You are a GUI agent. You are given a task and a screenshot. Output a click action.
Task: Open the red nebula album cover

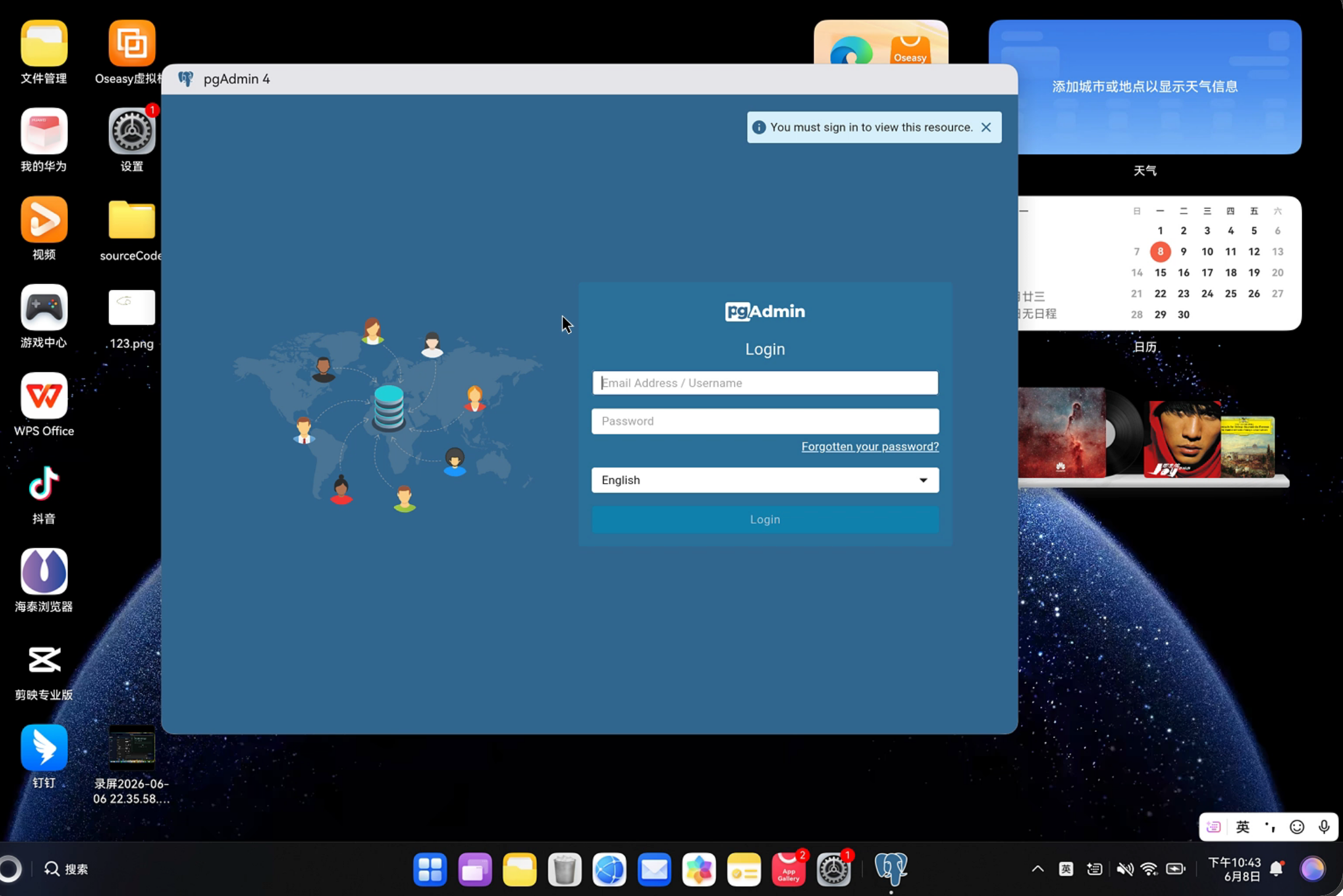point(1062,432)
